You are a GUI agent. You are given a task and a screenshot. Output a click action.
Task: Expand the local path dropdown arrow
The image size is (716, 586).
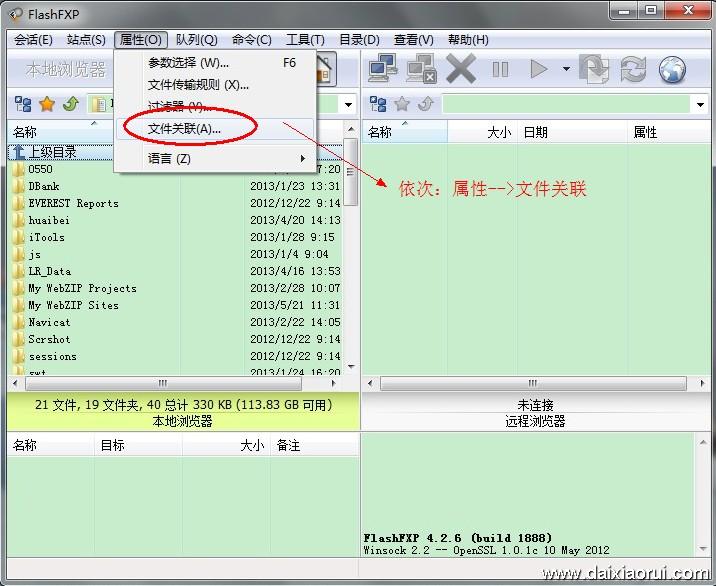tap(348, 105)
